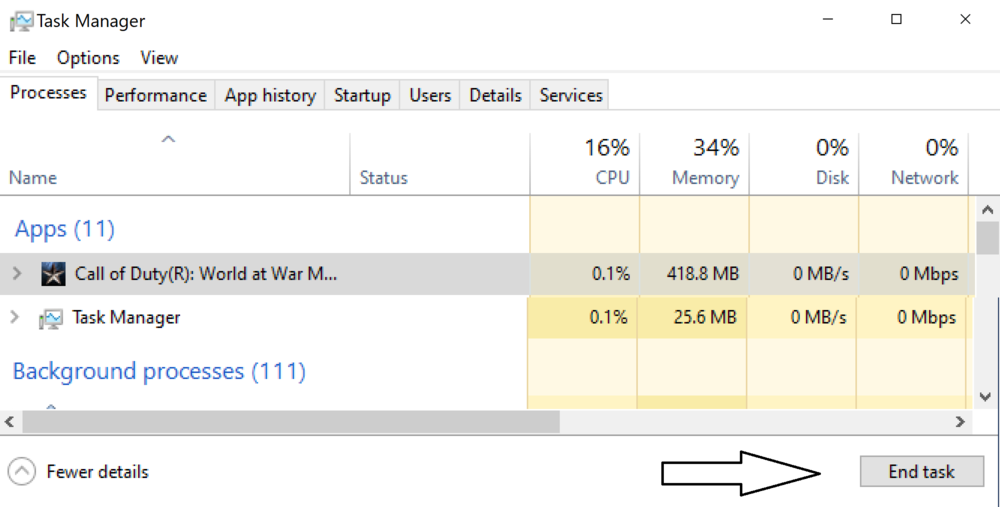
Task: Switch to the App history tab
Action: [270, 95]
